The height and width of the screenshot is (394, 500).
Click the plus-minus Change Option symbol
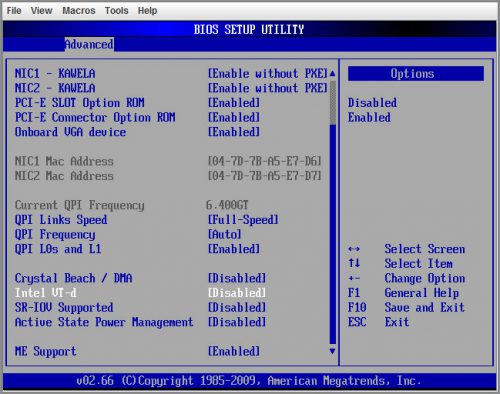pos(354,278)
